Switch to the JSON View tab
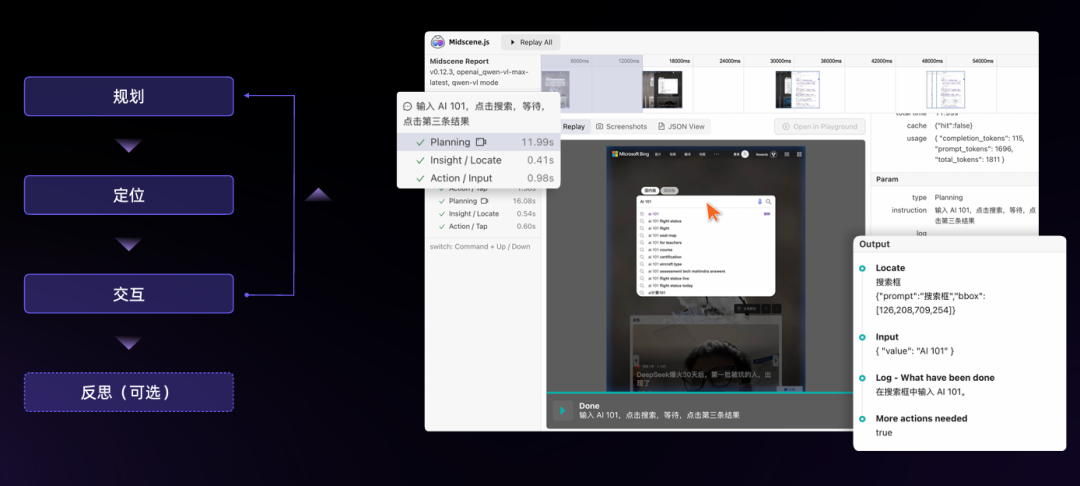1080x486 pixels. 681,127
